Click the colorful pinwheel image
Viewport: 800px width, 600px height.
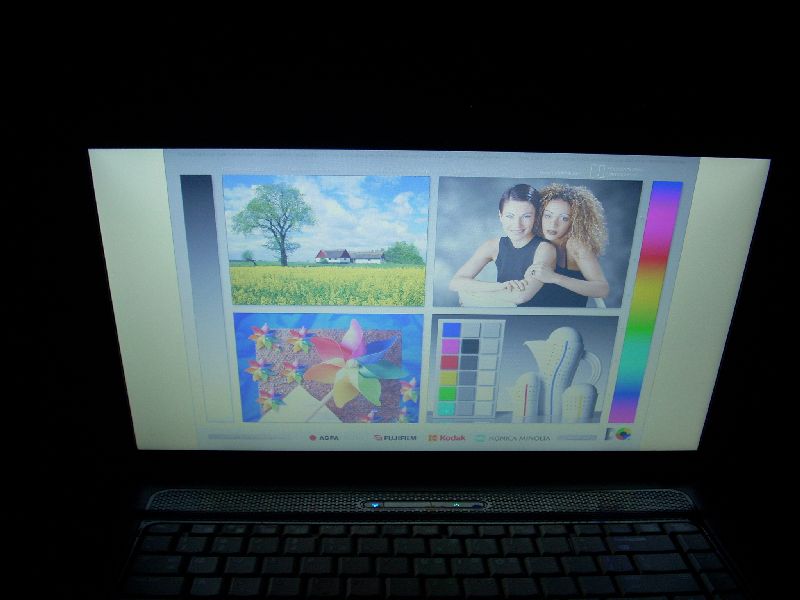[x=329, y=368]
